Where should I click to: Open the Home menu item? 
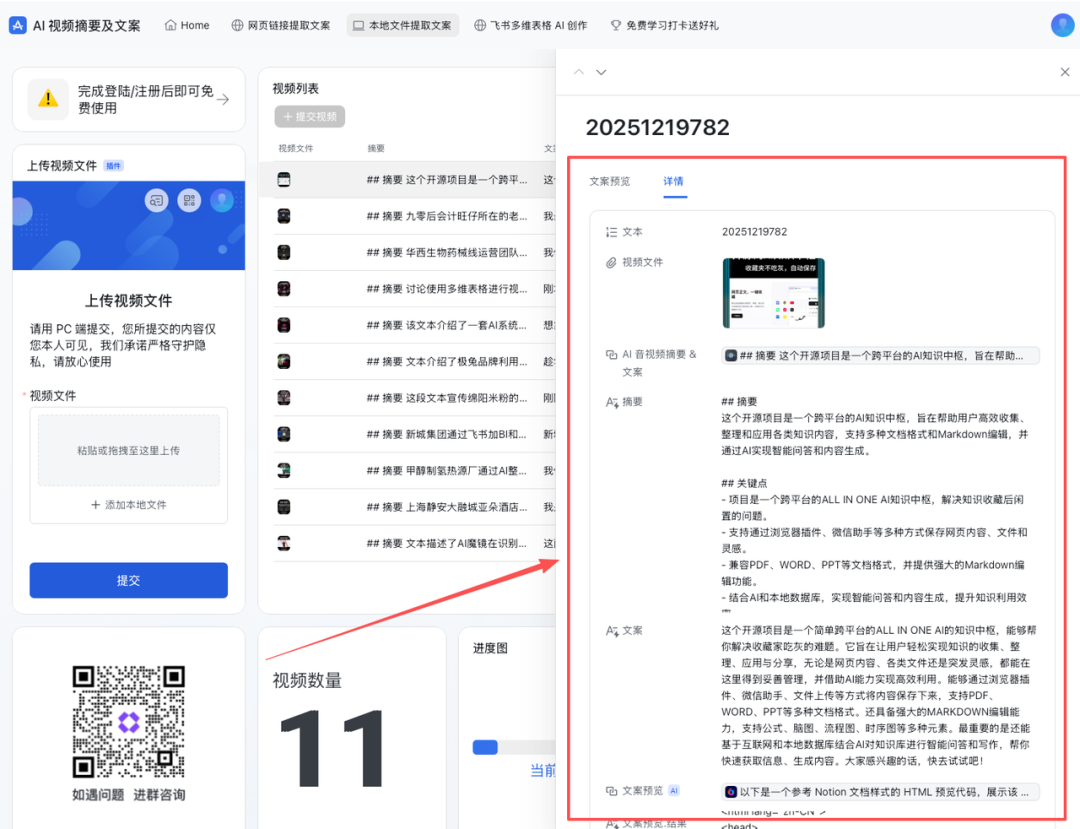[187, 25]
